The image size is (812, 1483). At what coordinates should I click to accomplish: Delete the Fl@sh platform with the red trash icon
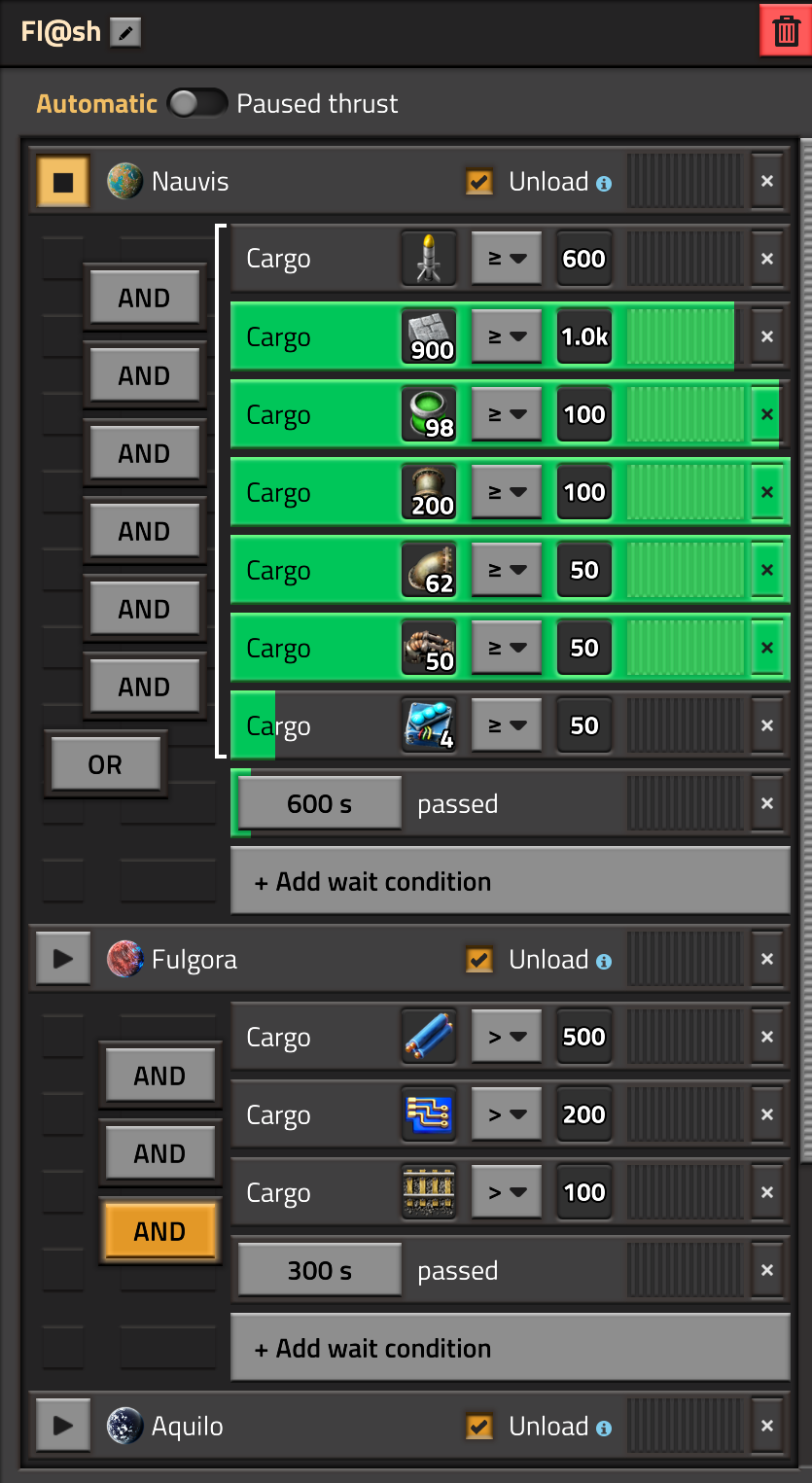785,31
